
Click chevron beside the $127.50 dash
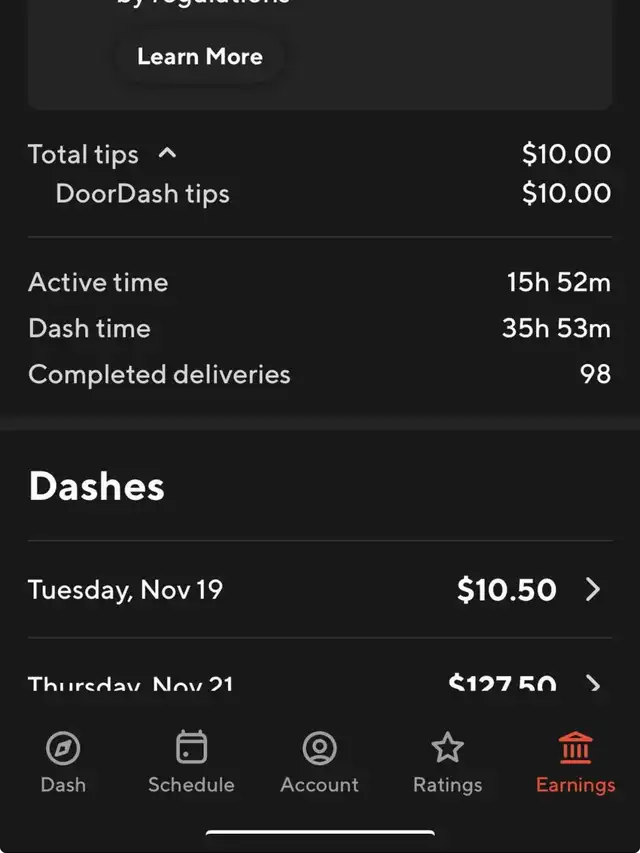[x=593, y=685]
